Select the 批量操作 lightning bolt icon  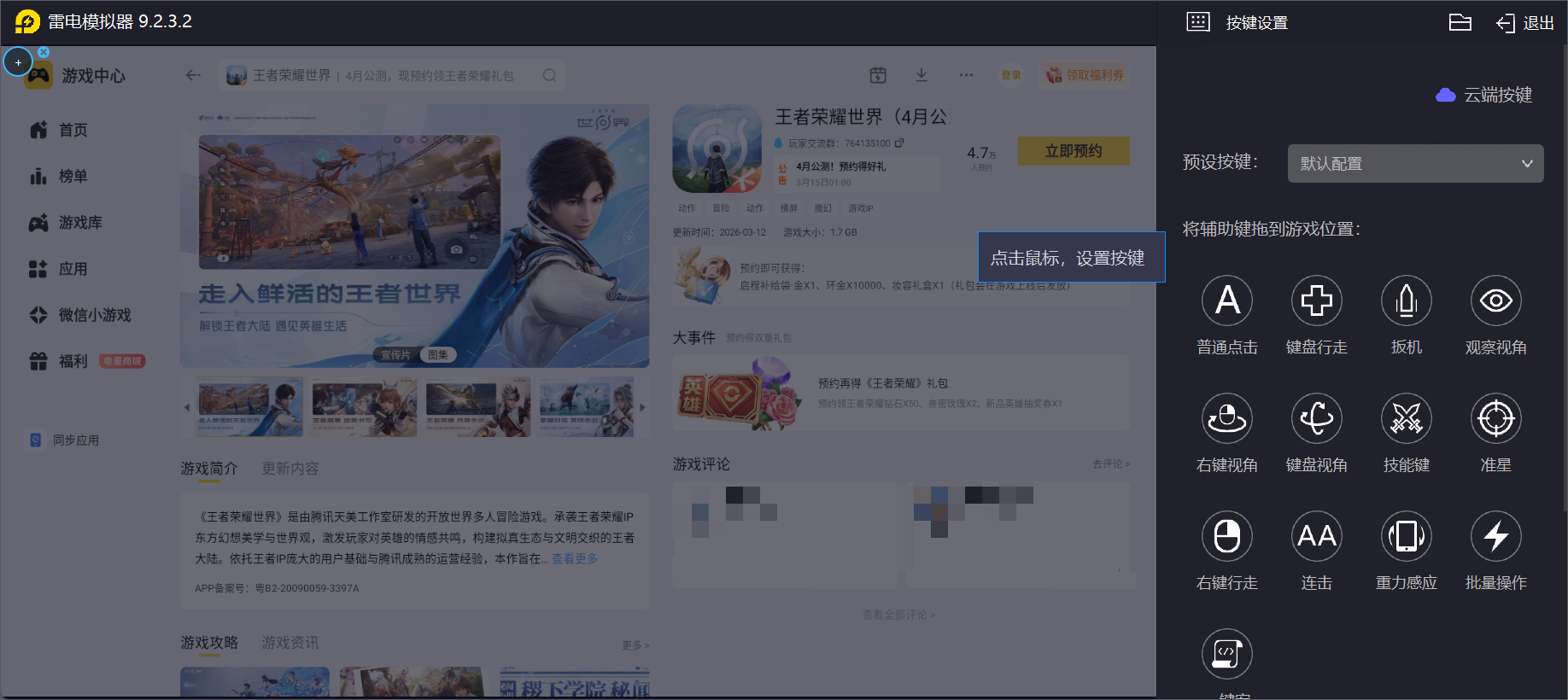pyautogui.click(x=1496, y=536)
